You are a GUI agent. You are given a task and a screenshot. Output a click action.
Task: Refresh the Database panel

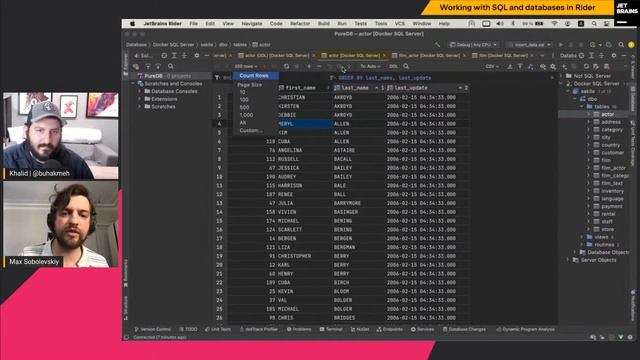coord(586,66)
